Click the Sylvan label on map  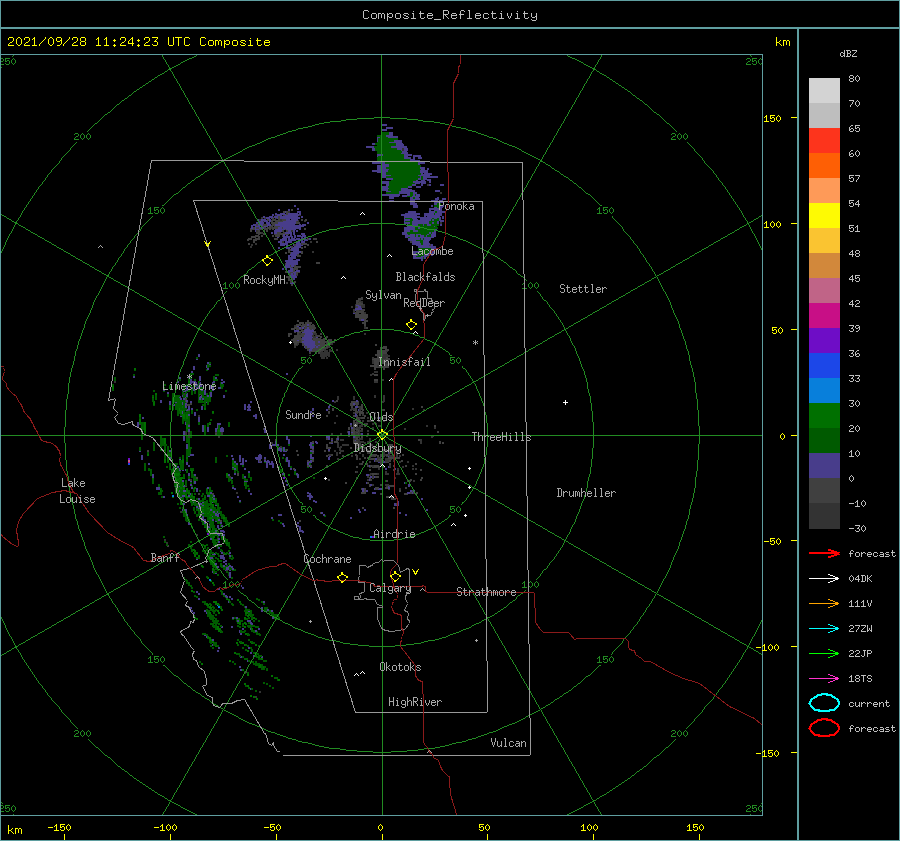click(383, 295)
